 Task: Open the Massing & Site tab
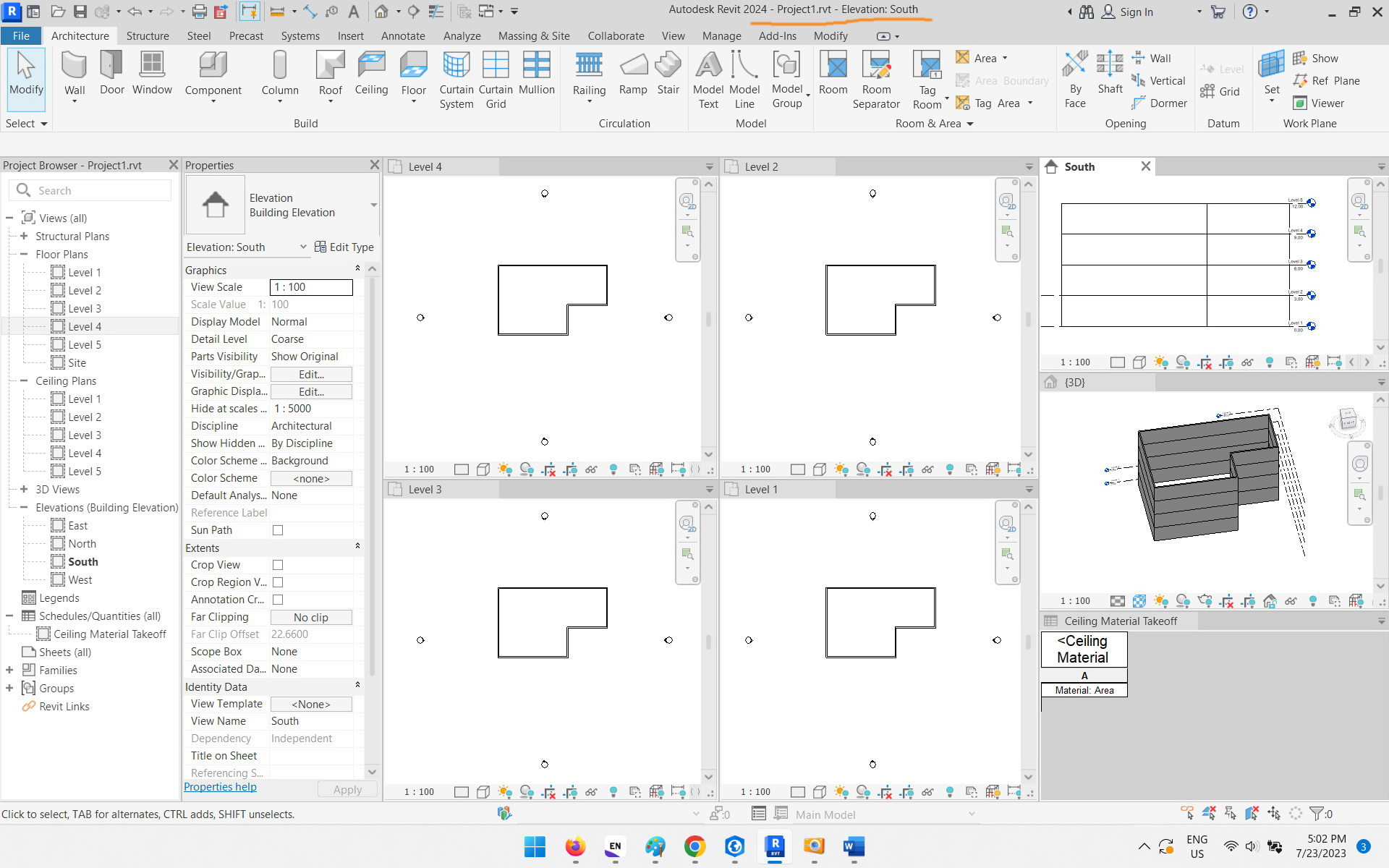pyautogui.click(x=533, y=35)
